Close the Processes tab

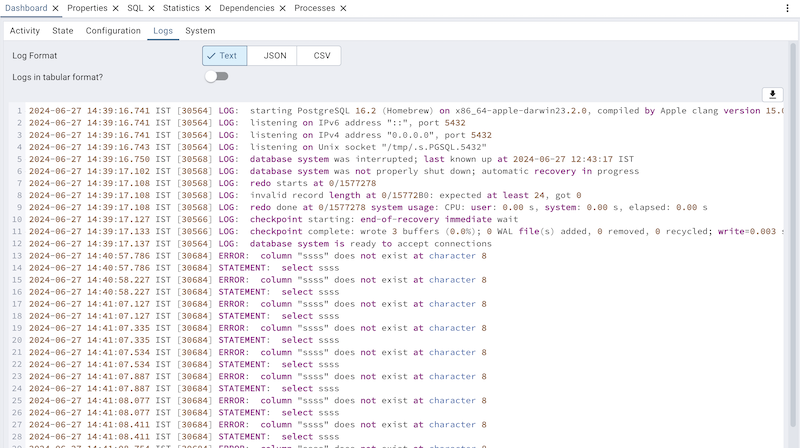pyautogui.click(x=344, y=8)
